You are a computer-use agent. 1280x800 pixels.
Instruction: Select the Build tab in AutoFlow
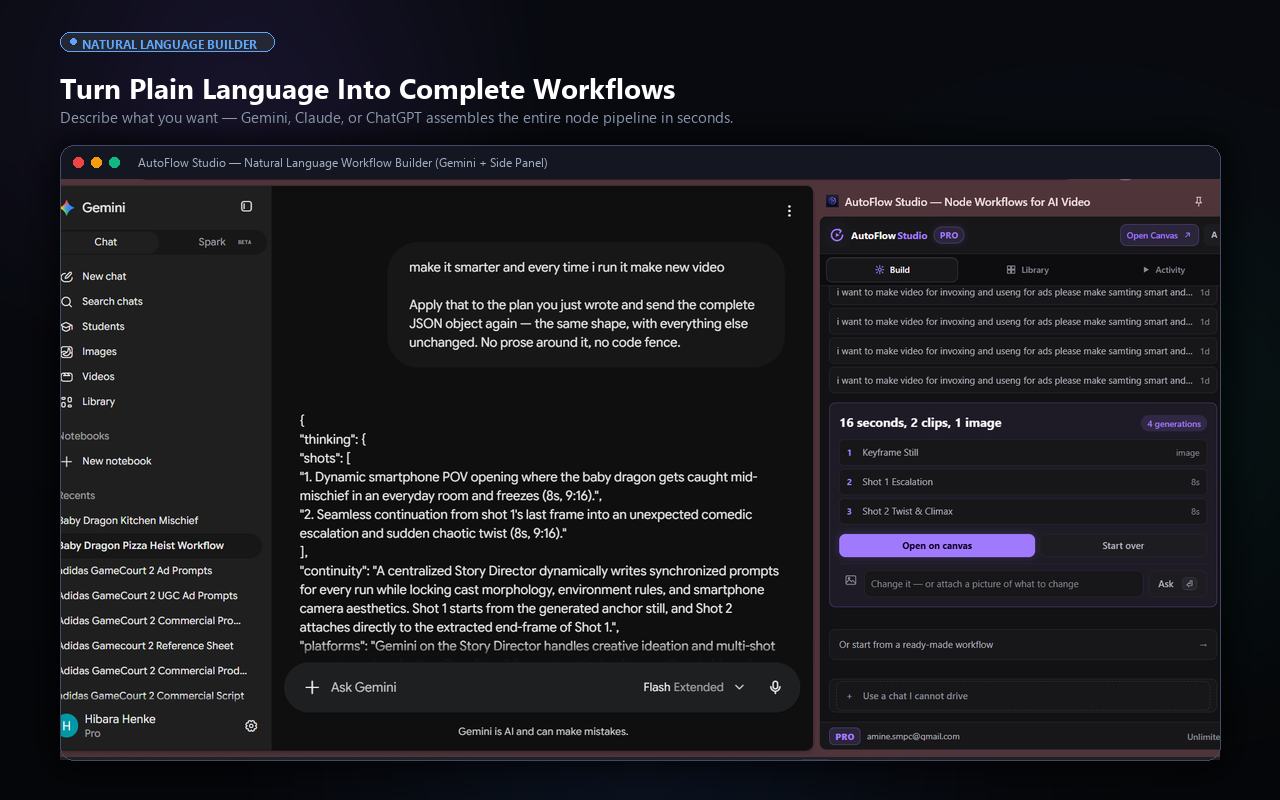[x=892, y=270]
